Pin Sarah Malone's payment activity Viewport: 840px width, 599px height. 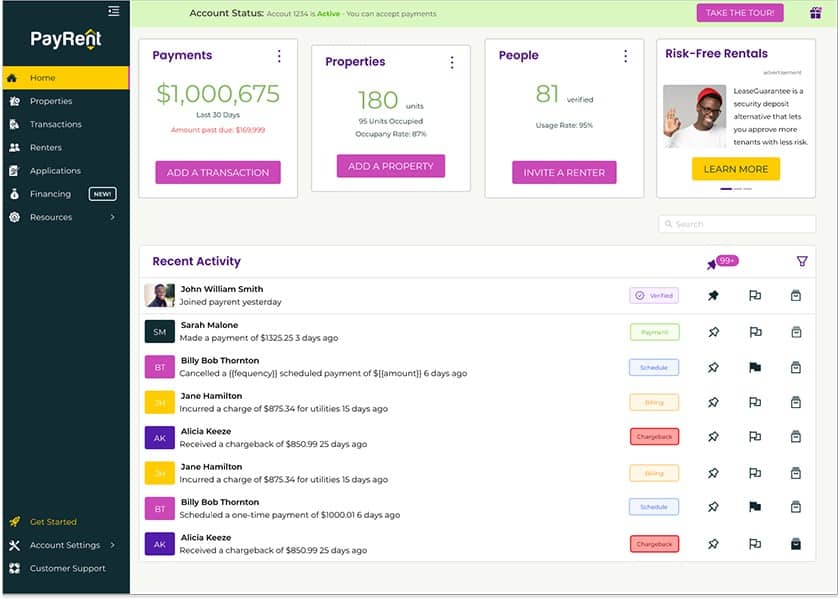click(x=713, y=331)
